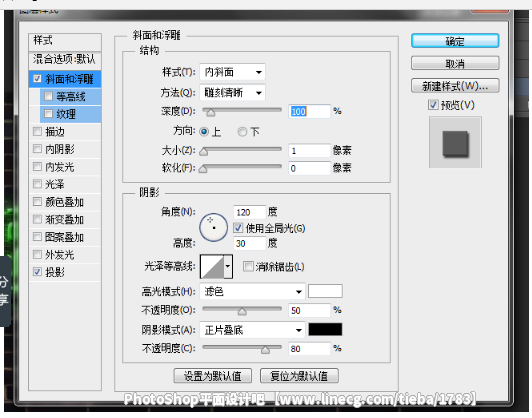
Task: Open the 方法(Q) dropdown showing 雕刻清晰
Action: [x=232, y=92]
